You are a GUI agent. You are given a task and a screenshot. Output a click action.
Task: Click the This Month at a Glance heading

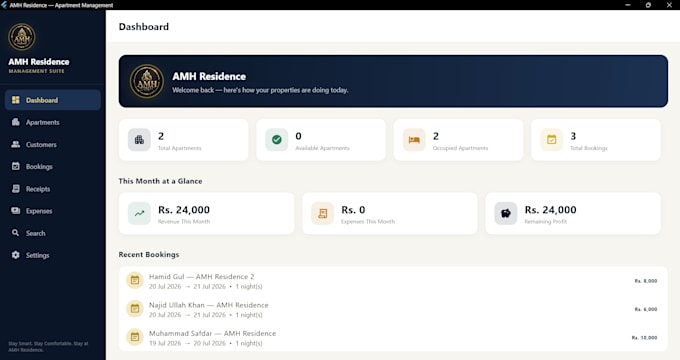coord(160,181)
